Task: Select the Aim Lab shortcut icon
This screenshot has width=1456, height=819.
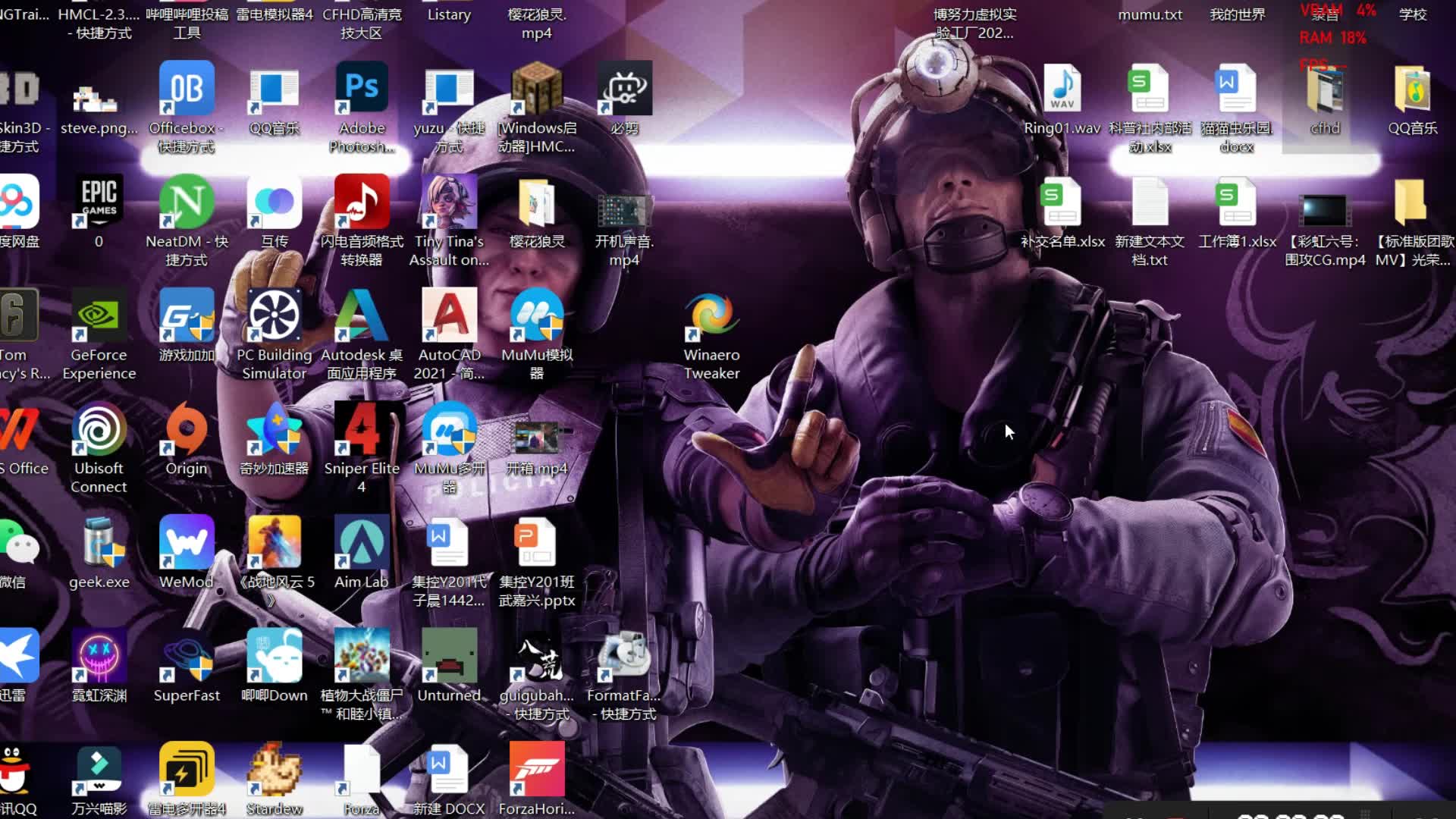Action: point(362,543)
